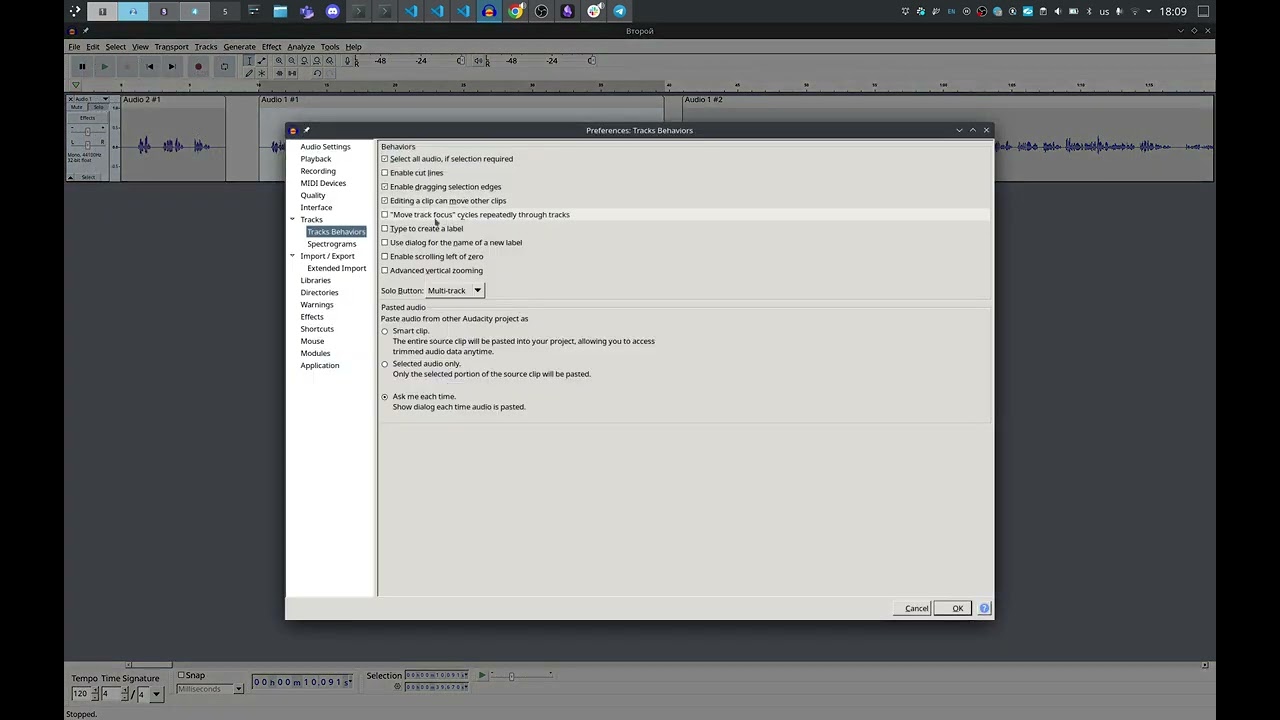Click the green Play button
Screen dimensions: 1280x720
pos(104,67)
